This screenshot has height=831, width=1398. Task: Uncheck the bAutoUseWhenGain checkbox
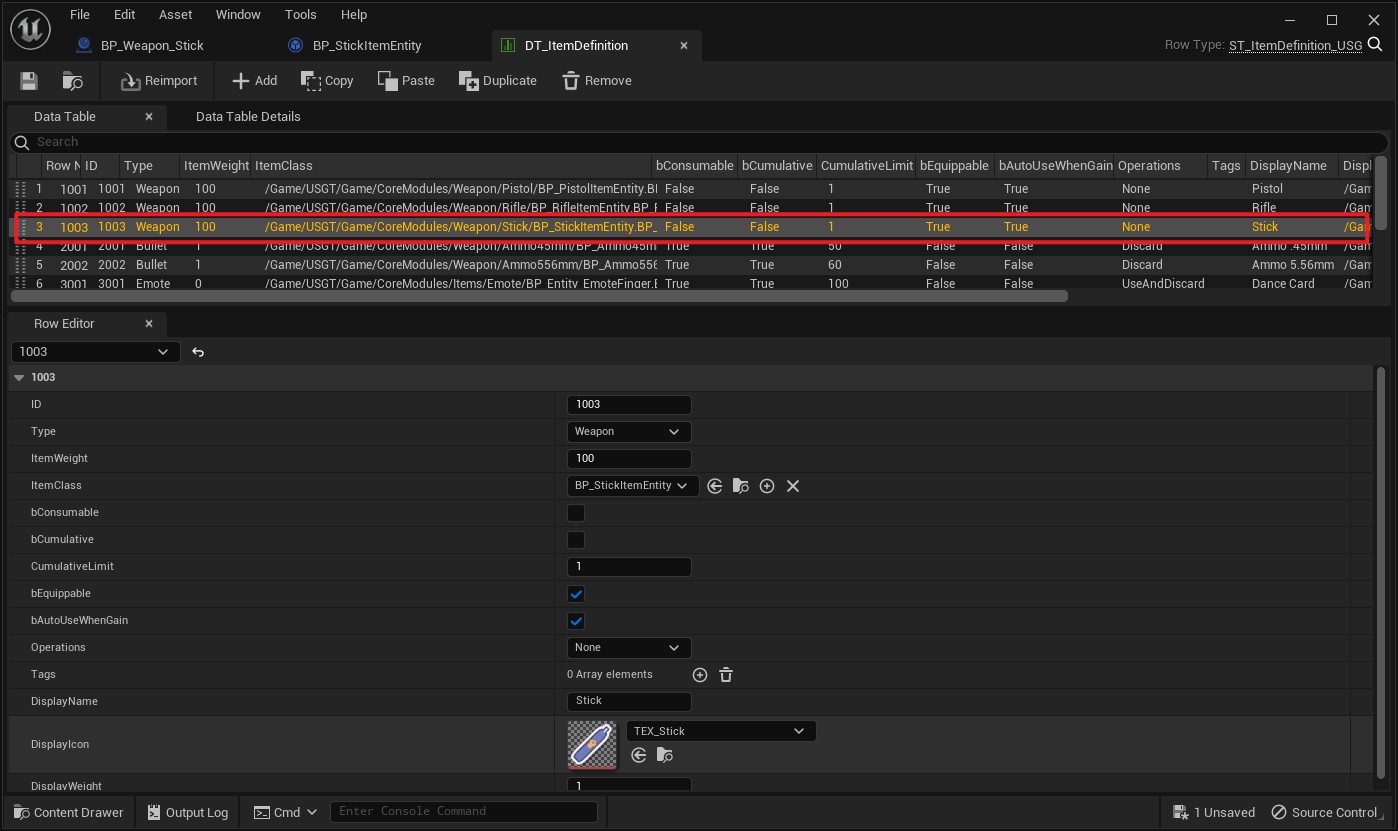pyautogui.click(x=576, y=621)
